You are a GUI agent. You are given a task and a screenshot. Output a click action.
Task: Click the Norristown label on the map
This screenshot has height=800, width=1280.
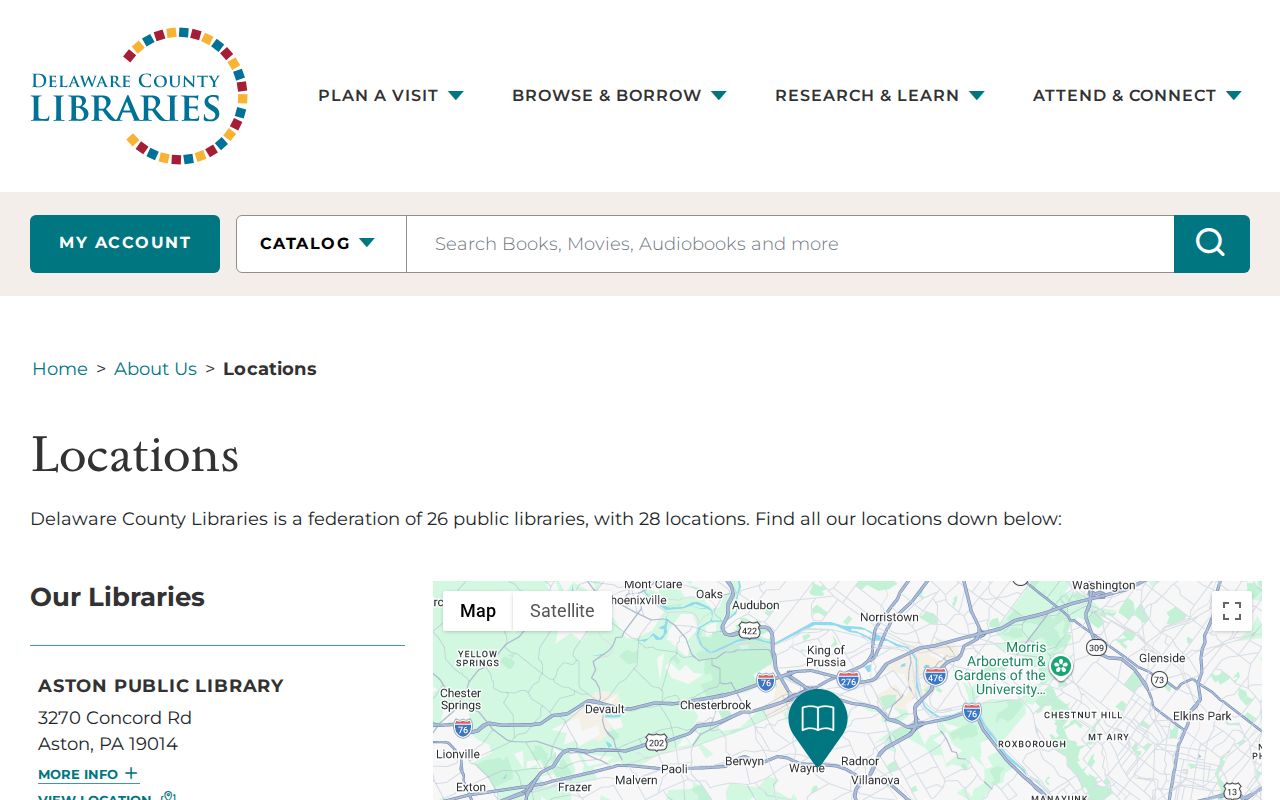tap(889, 617)
